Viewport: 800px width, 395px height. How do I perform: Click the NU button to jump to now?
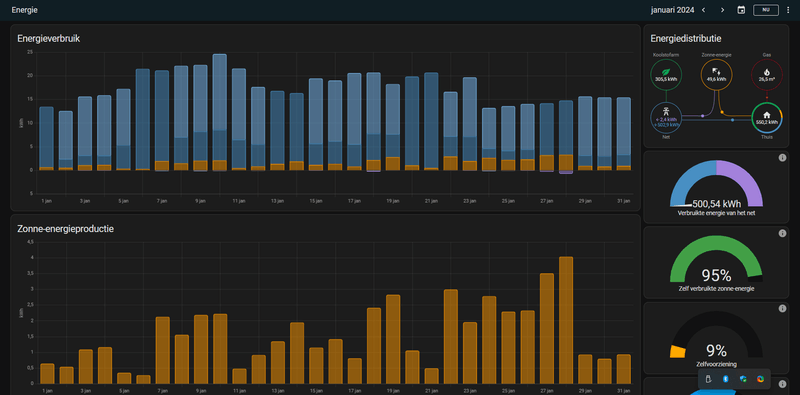(766, 10)
